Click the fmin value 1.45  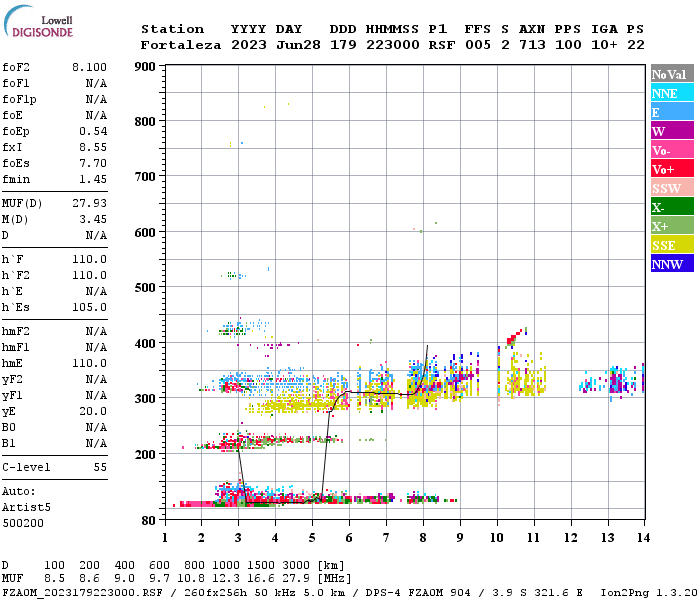click(x=93, y=179)
